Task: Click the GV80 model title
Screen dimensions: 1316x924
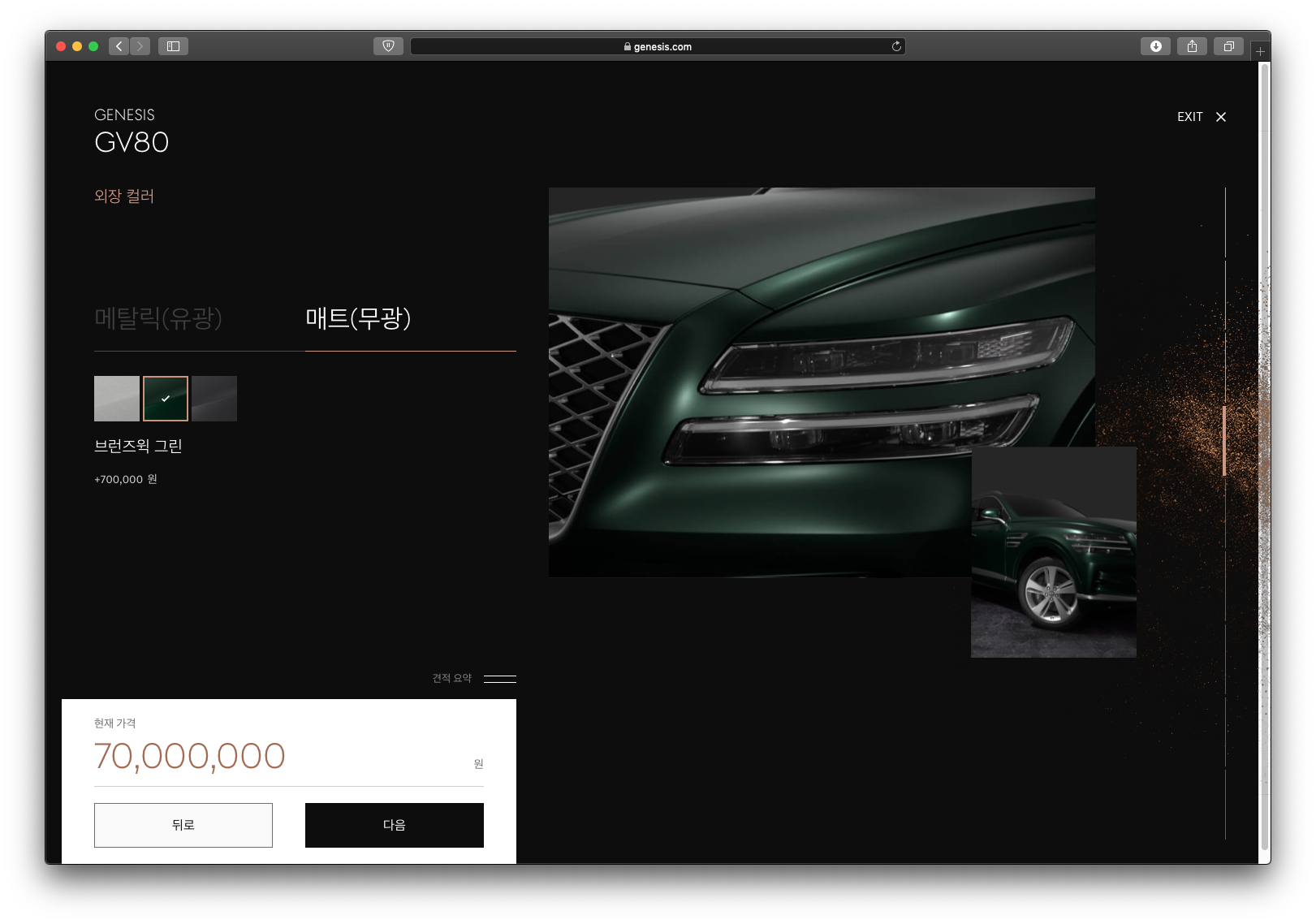Action: [x=132, y=142]
